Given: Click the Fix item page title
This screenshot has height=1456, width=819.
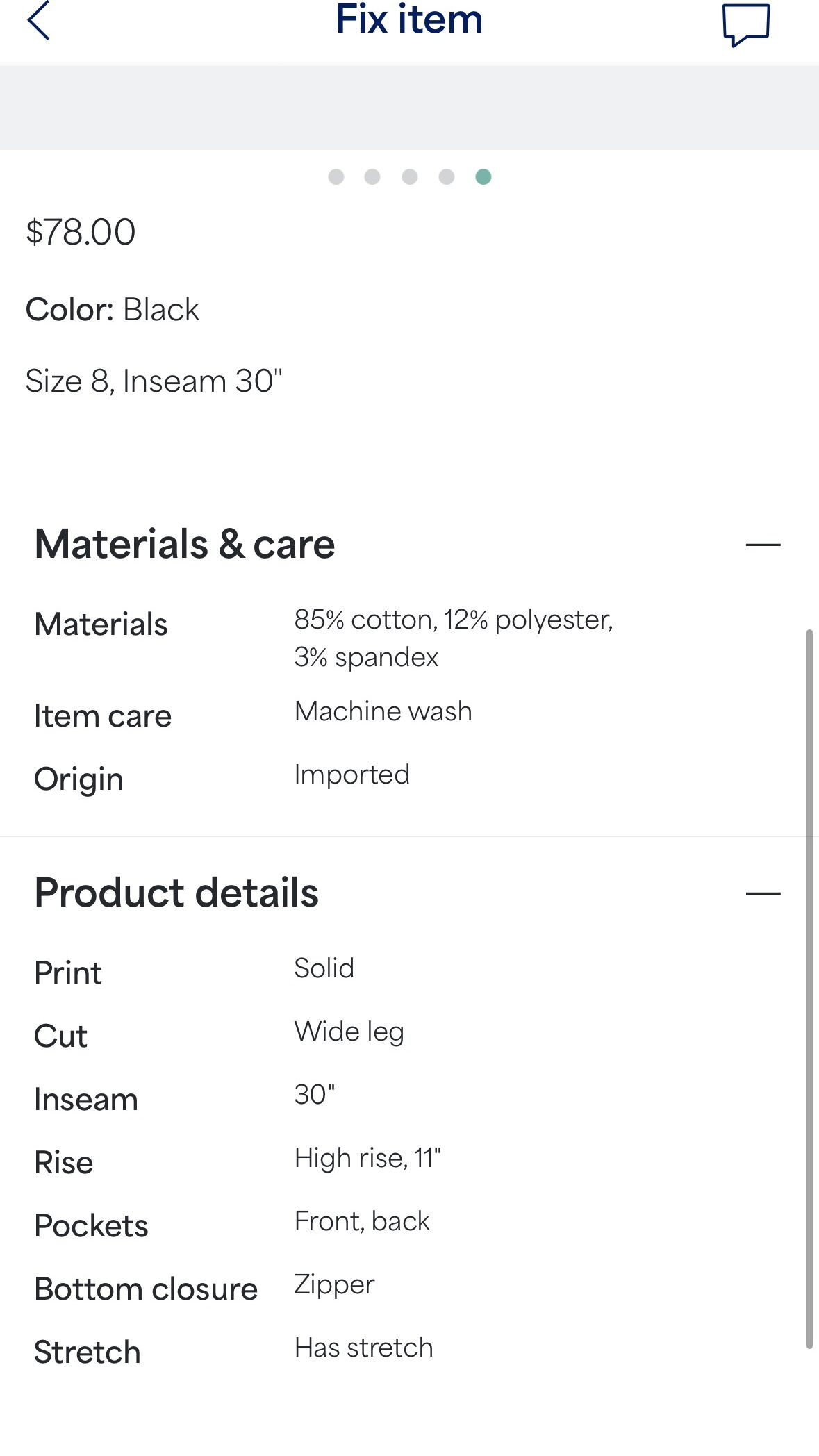Looking at the screenshot, I should point(409,19).
